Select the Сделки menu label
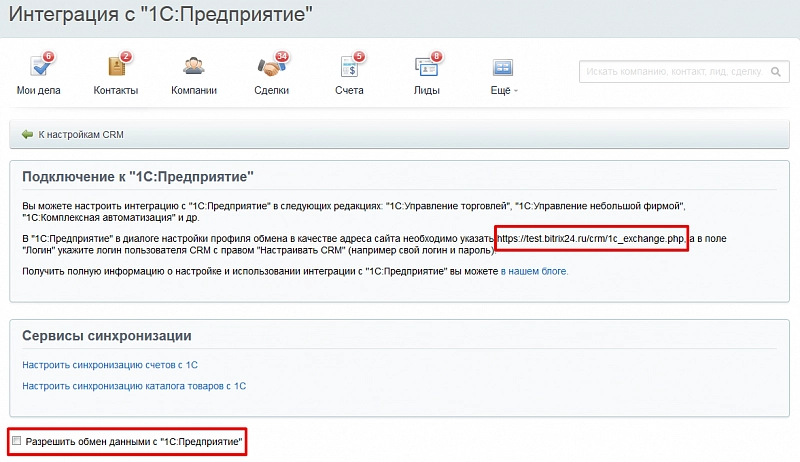800x462 pixels. pyautogui.click(x=271, y=90)
